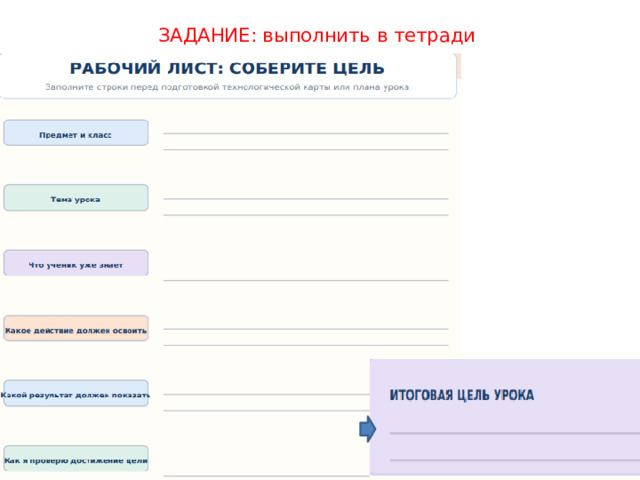Click answer line next to 'Что ученик уже знает'

pyautogui.click(x=306, y=280)
